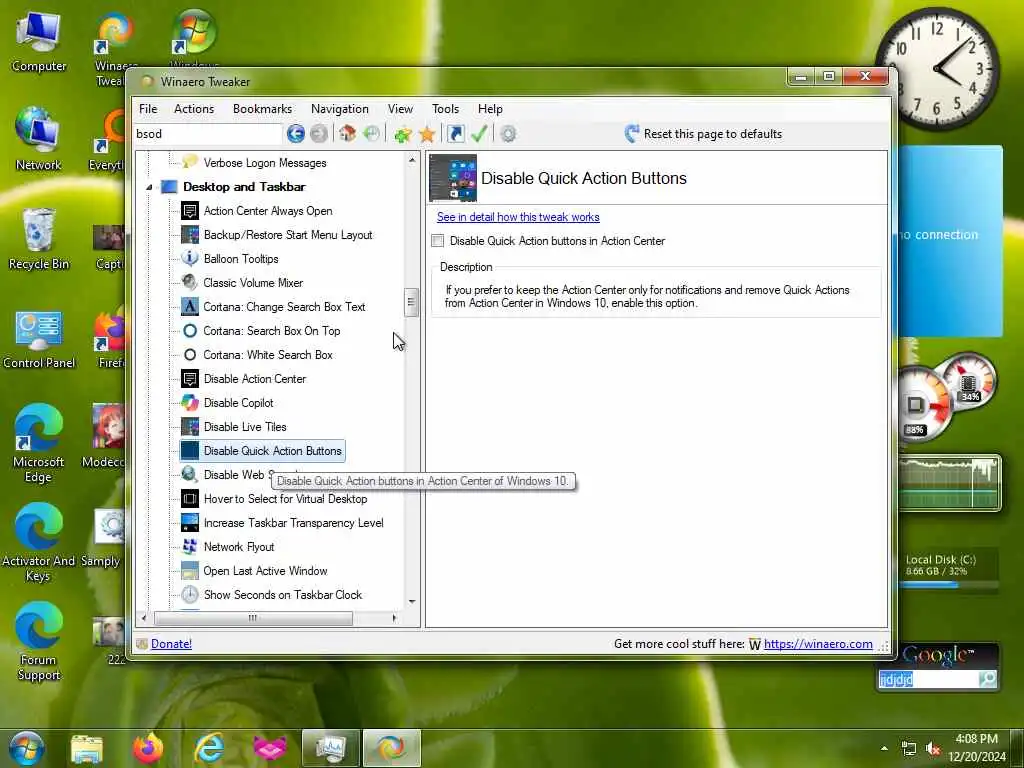Viewport: 1024px width, 768px height.
Task: Click the taskbar clock showing 4:08 PM
Action: [x=977, y=748]
